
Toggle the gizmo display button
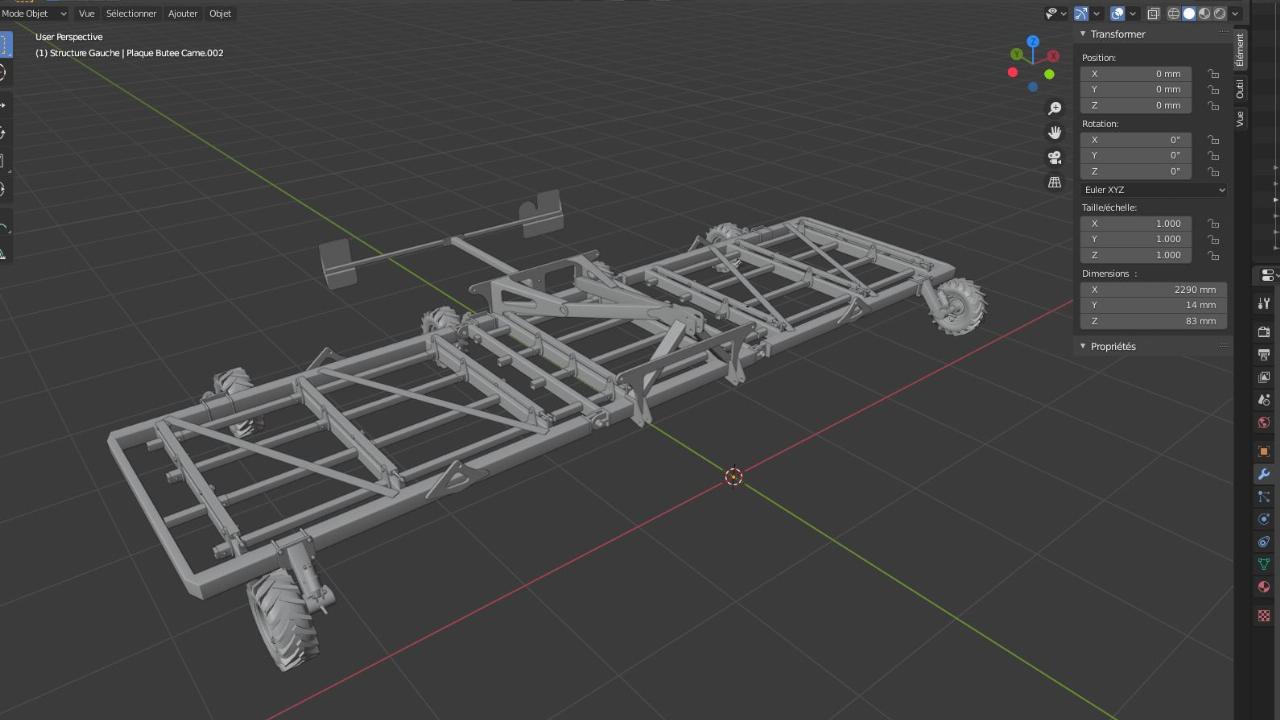click(1081, 13)
